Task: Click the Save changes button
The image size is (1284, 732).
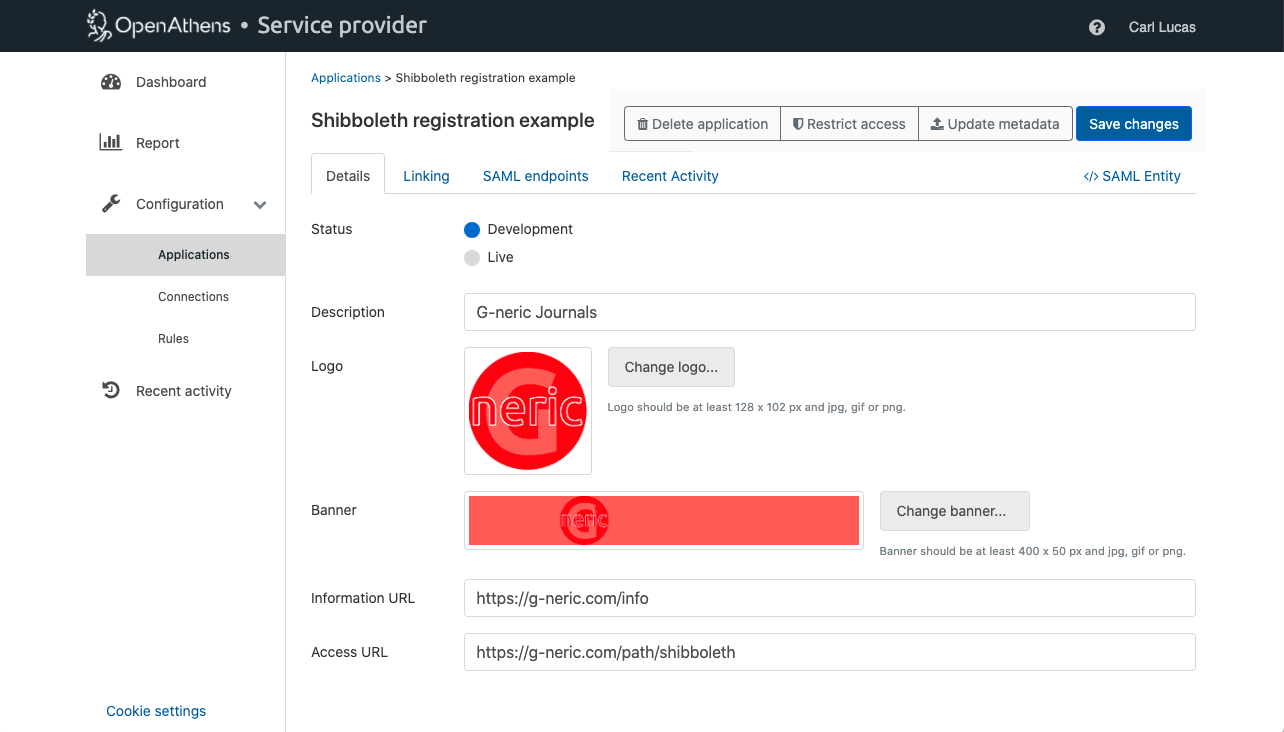Action: pyautogui.click(x=1133, y=124)
